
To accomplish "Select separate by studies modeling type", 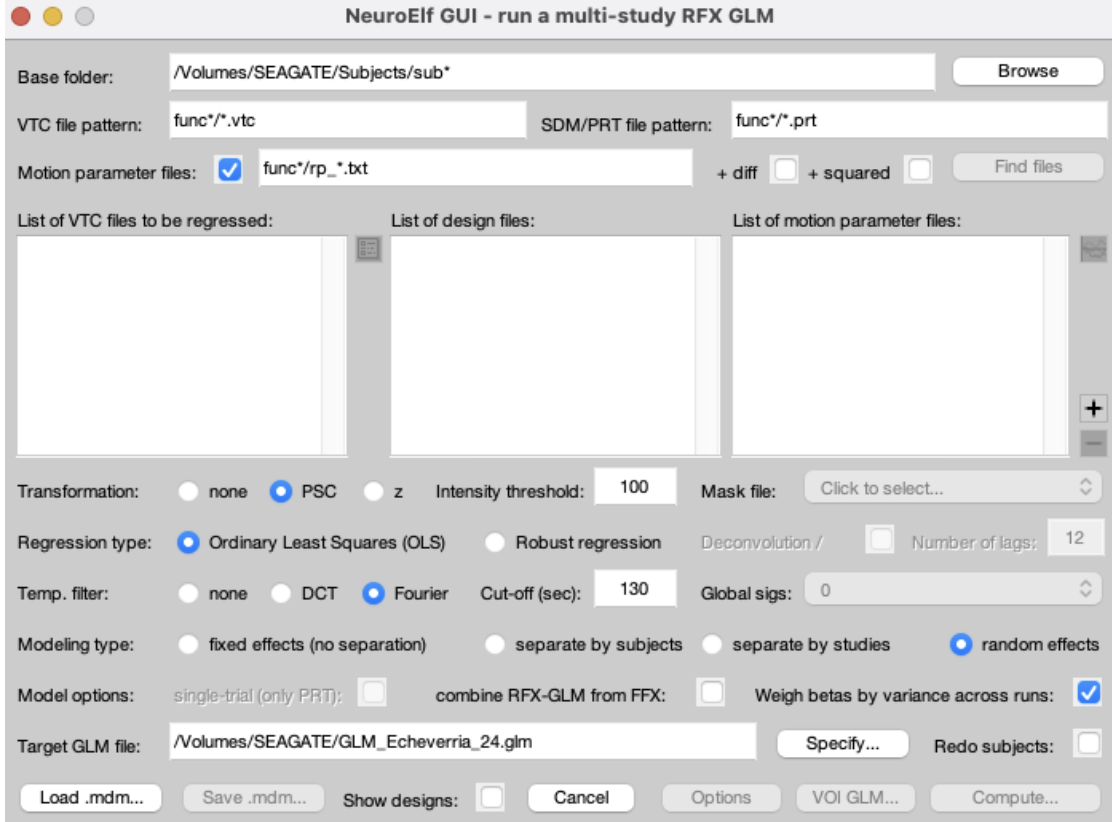I will click(712, 644).
